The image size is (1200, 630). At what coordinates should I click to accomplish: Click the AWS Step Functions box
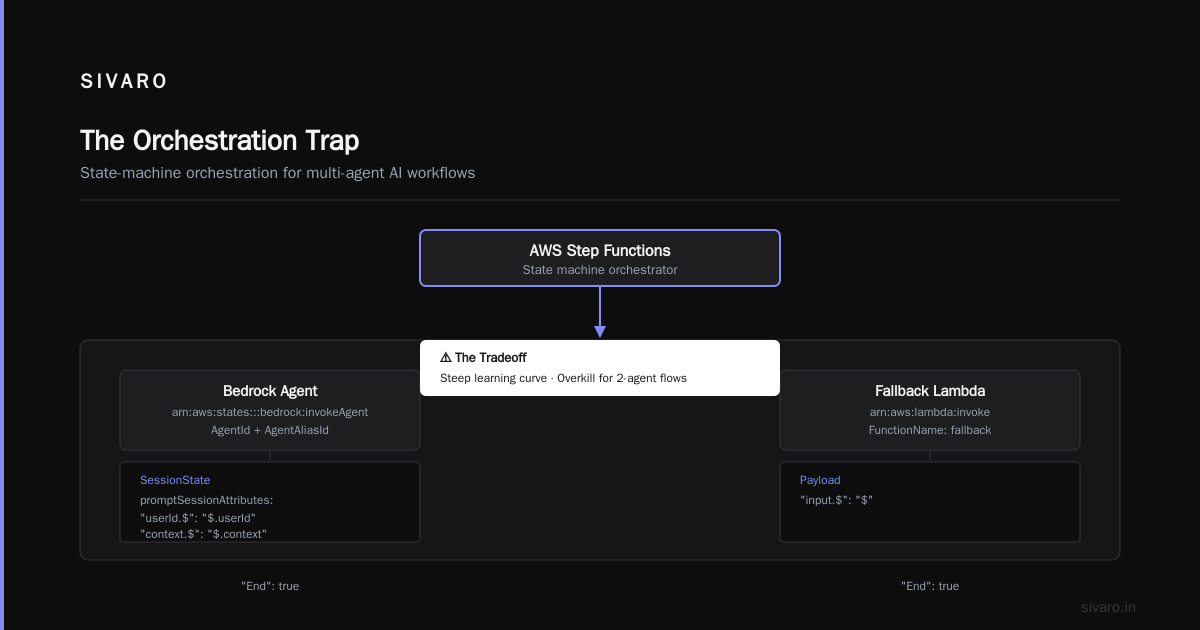pos(600,258)
